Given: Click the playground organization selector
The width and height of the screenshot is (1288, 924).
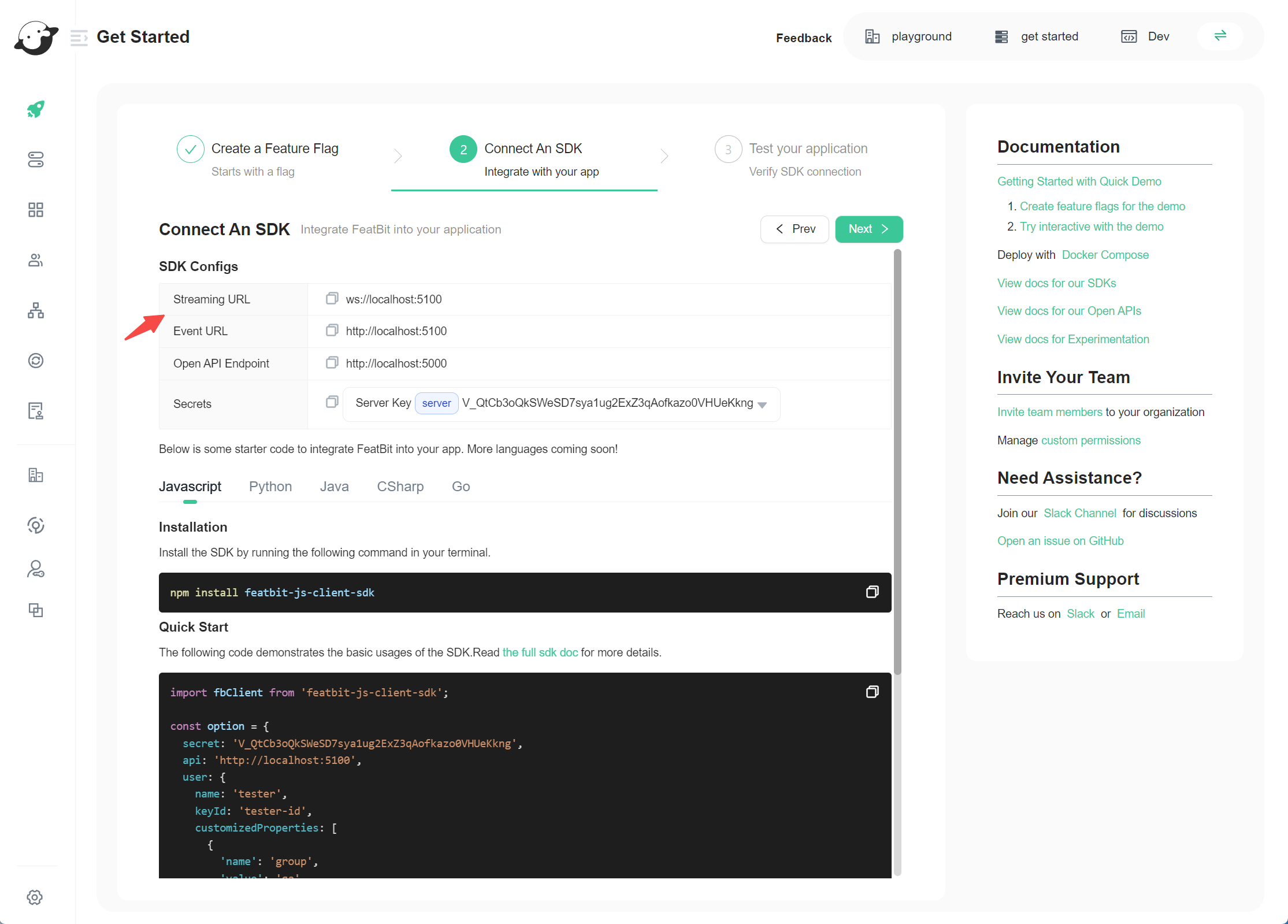Looking at the screenshot, I should click(x=909, y=36).
